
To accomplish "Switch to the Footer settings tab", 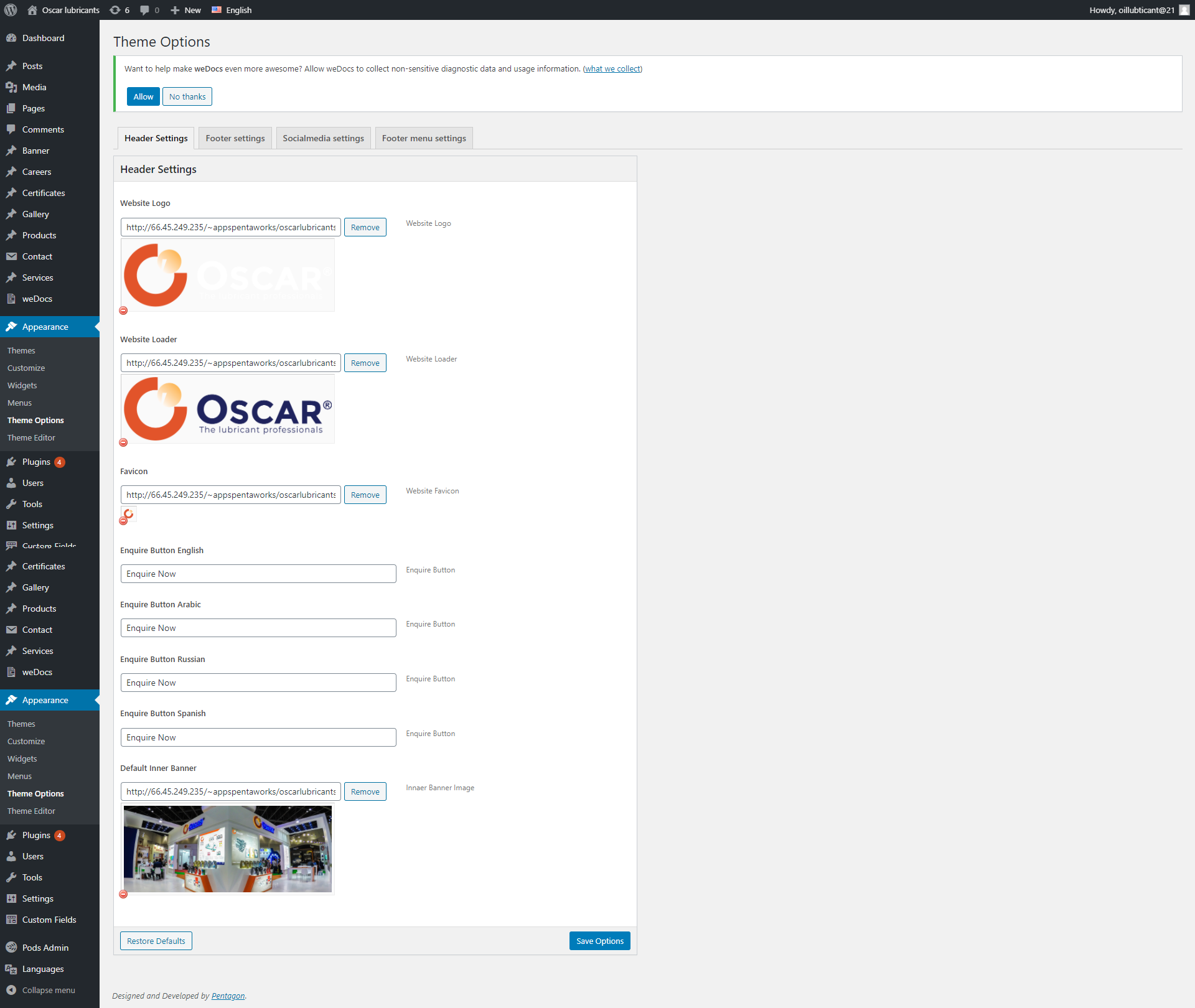I will pyautogui.click(x=235, y=138).
